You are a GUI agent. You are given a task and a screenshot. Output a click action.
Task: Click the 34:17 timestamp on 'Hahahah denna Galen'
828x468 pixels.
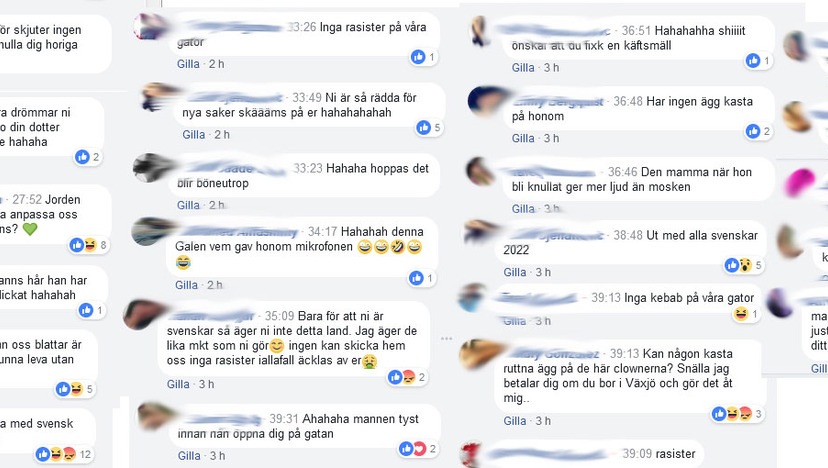point(322,232)
